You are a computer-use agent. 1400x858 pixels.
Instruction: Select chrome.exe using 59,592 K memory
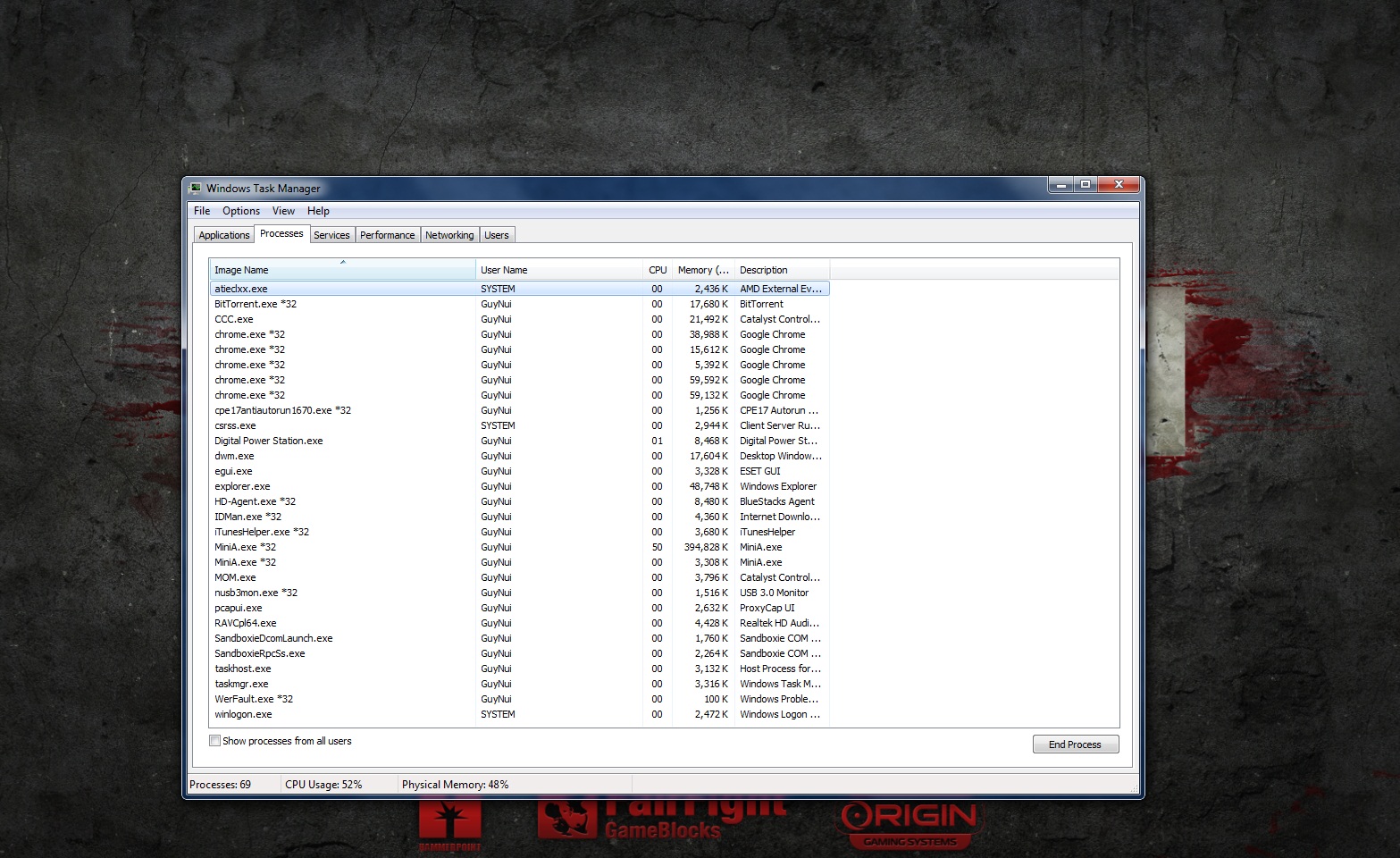point(520,380)
